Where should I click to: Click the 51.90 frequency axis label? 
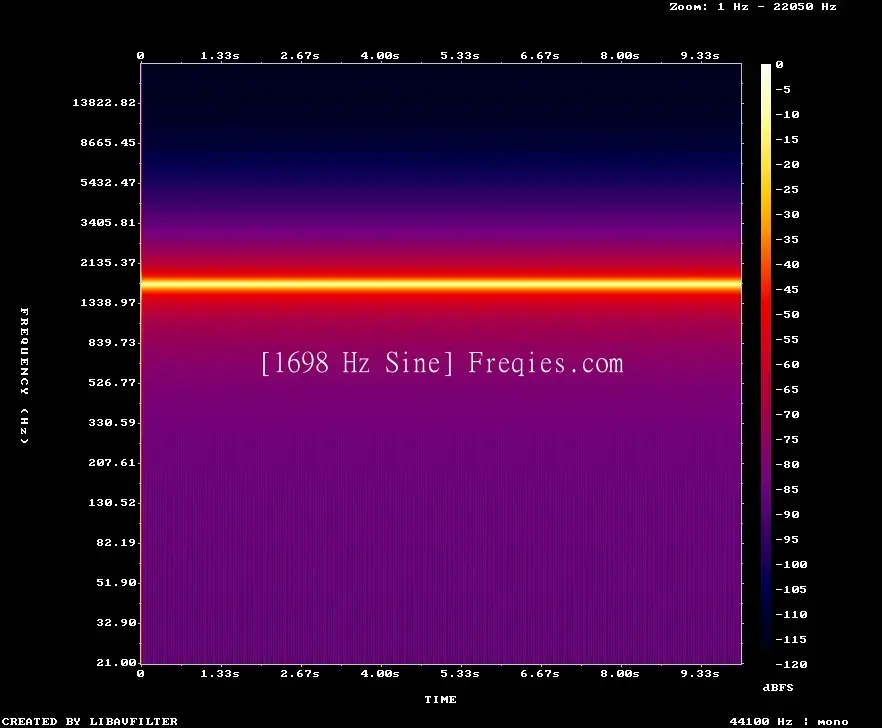pyautogui.click(x=116, y=582)
